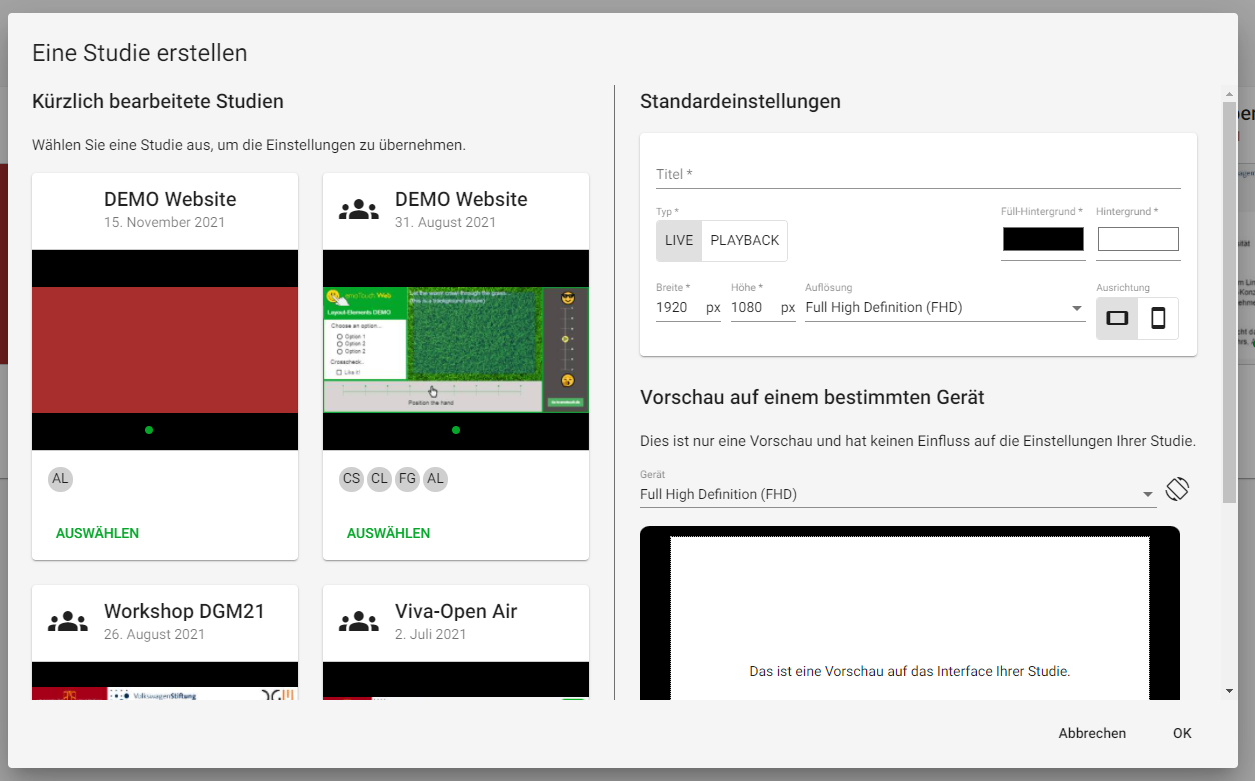This screenshot has height=781, width=1255.
Task: Click the FG collaborator avatar
Action: pyautogui.click(x=407, y=479)
